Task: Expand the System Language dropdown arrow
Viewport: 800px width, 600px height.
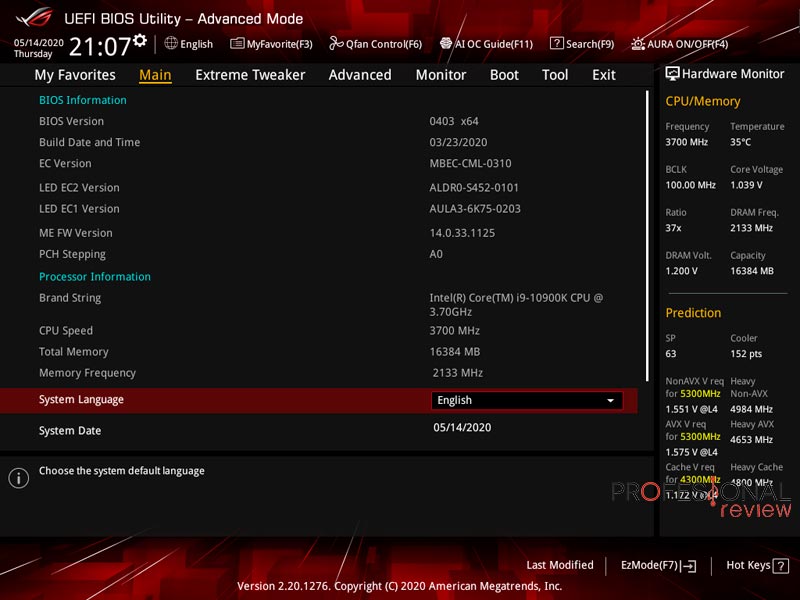Action: 610,401
